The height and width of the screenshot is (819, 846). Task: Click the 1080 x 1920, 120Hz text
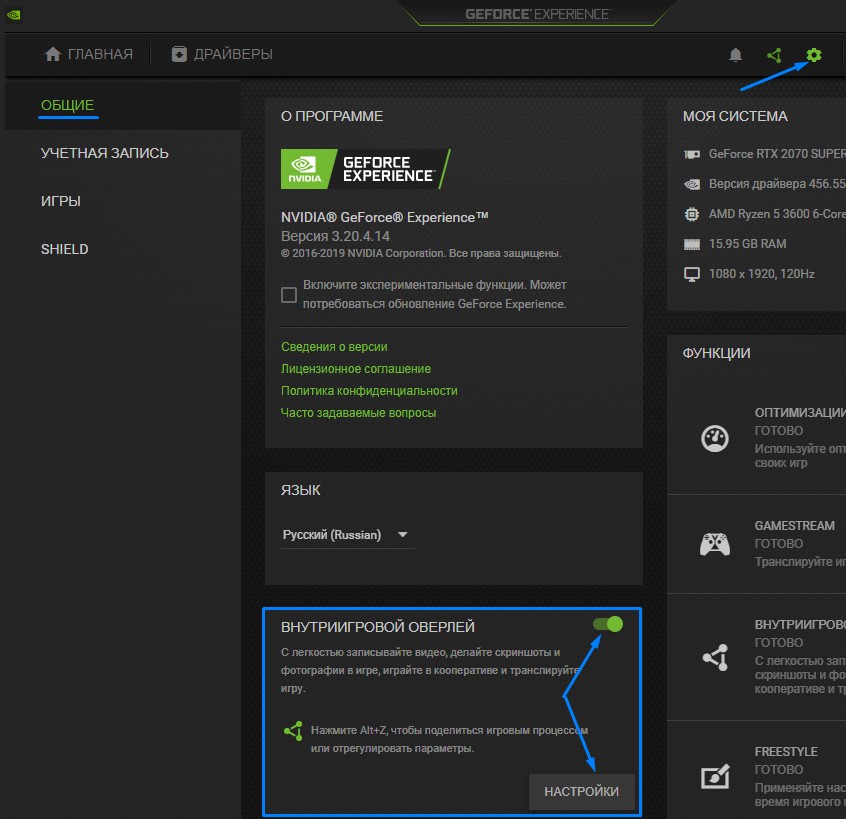click(761, 274)
